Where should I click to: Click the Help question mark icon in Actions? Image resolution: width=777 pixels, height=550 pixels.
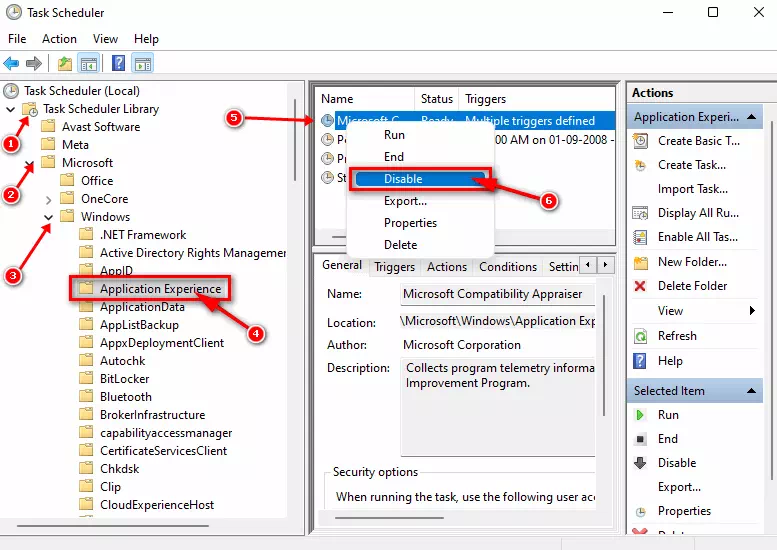coord(640,361)
